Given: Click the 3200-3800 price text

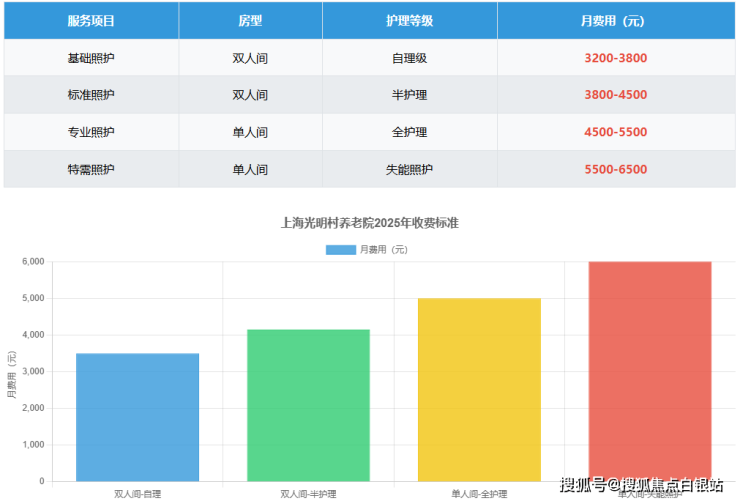Looking at the screenshot, I should (615, 58).
